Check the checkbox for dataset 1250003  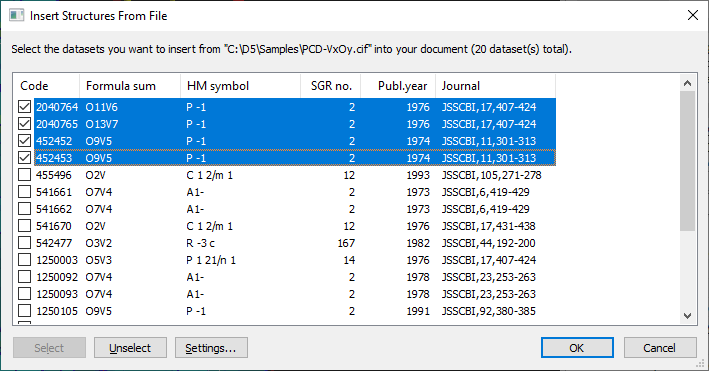click(24, 260)
